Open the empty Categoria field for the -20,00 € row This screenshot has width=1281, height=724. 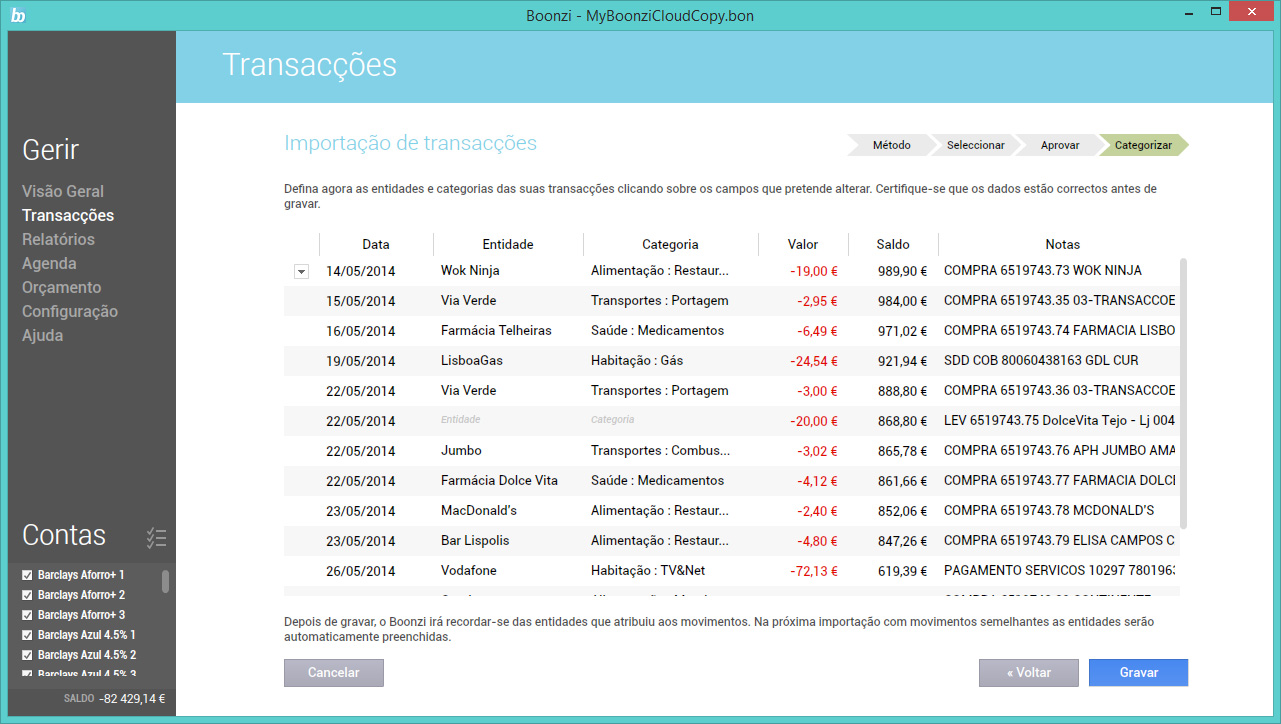click(x=612, y=420)
